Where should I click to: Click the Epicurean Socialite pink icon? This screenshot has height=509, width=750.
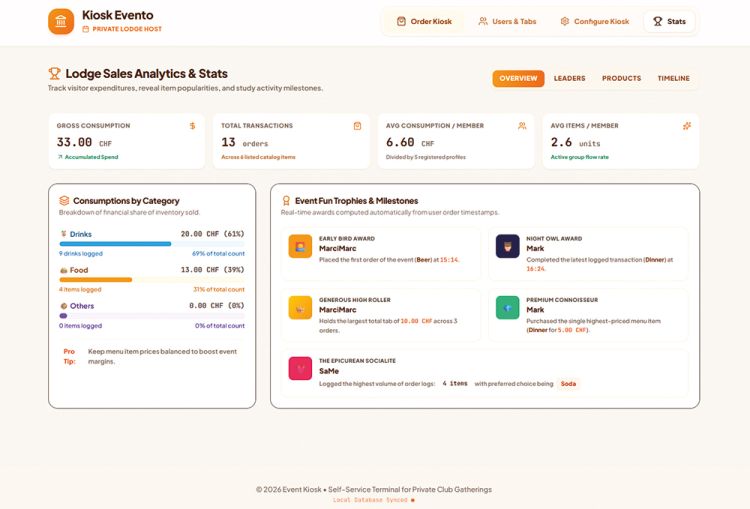tap(300, 368)
